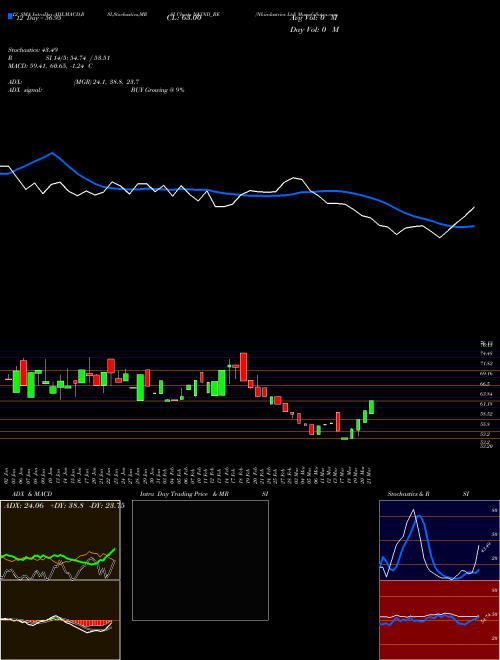Click the tallest red candlestick at the peak
500x660 pixels.
[243, 367]
